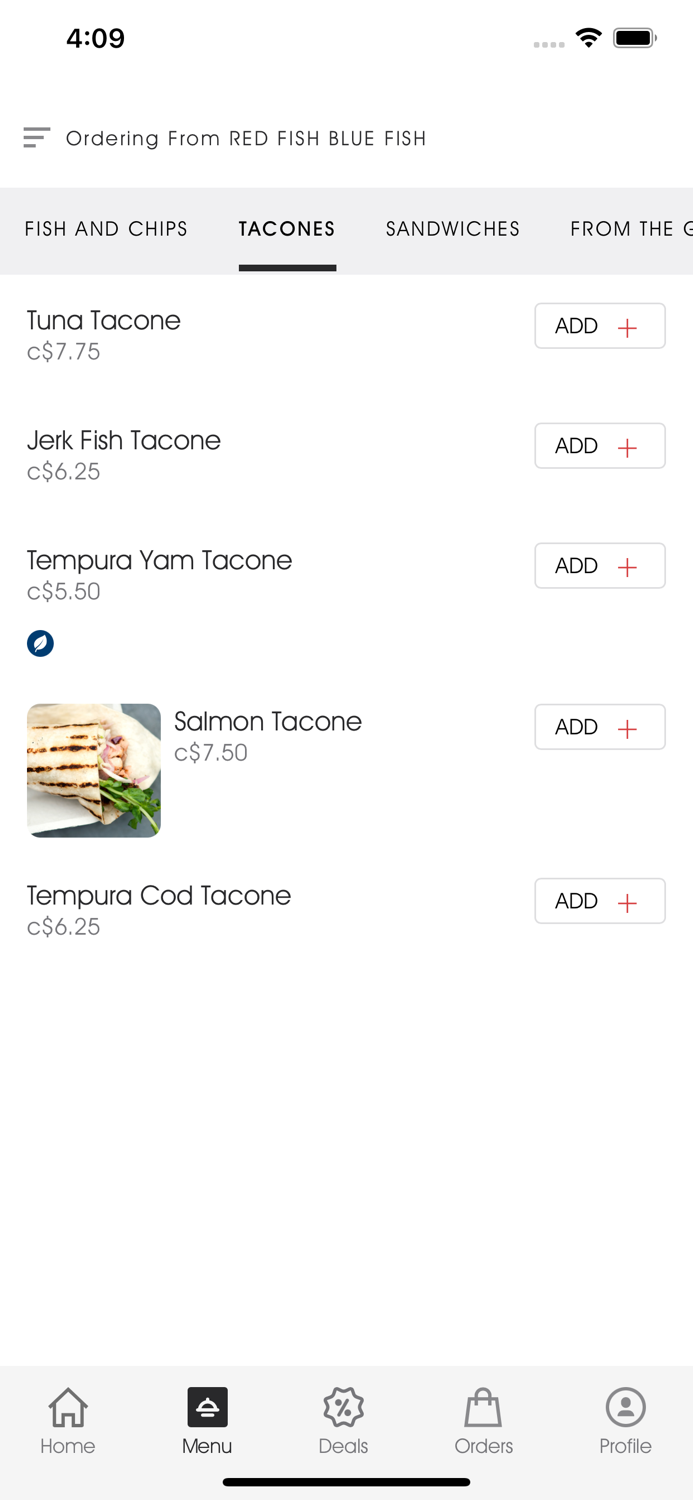Tap the Wi-Fi icon in status bar
Screen dimensions: 693x1500
[x=588, y=37]
